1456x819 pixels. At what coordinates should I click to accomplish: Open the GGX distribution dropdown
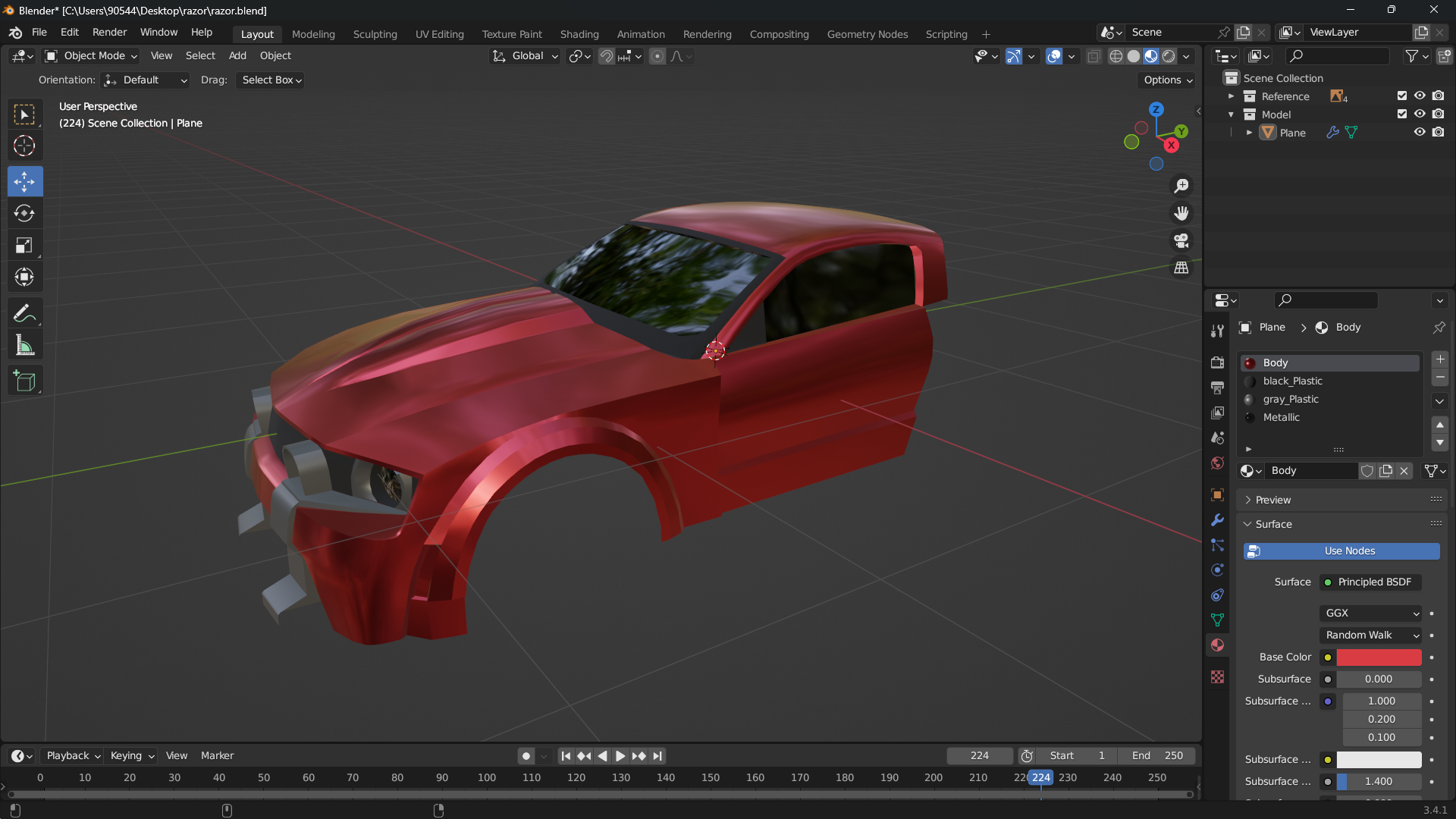1371,613
